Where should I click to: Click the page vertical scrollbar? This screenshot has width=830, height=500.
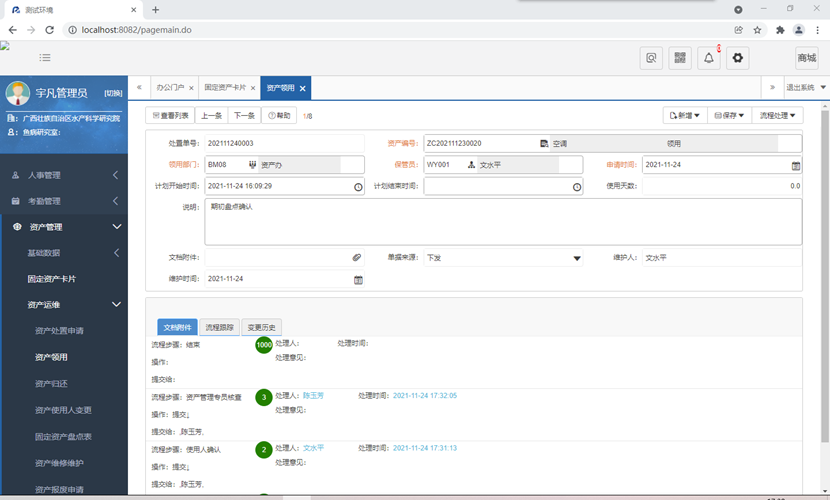825,275
